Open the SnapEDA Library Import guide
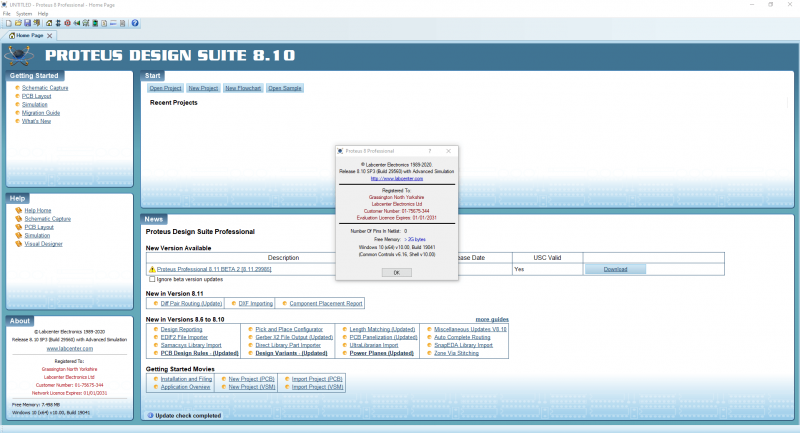 (x=463, y=345)
